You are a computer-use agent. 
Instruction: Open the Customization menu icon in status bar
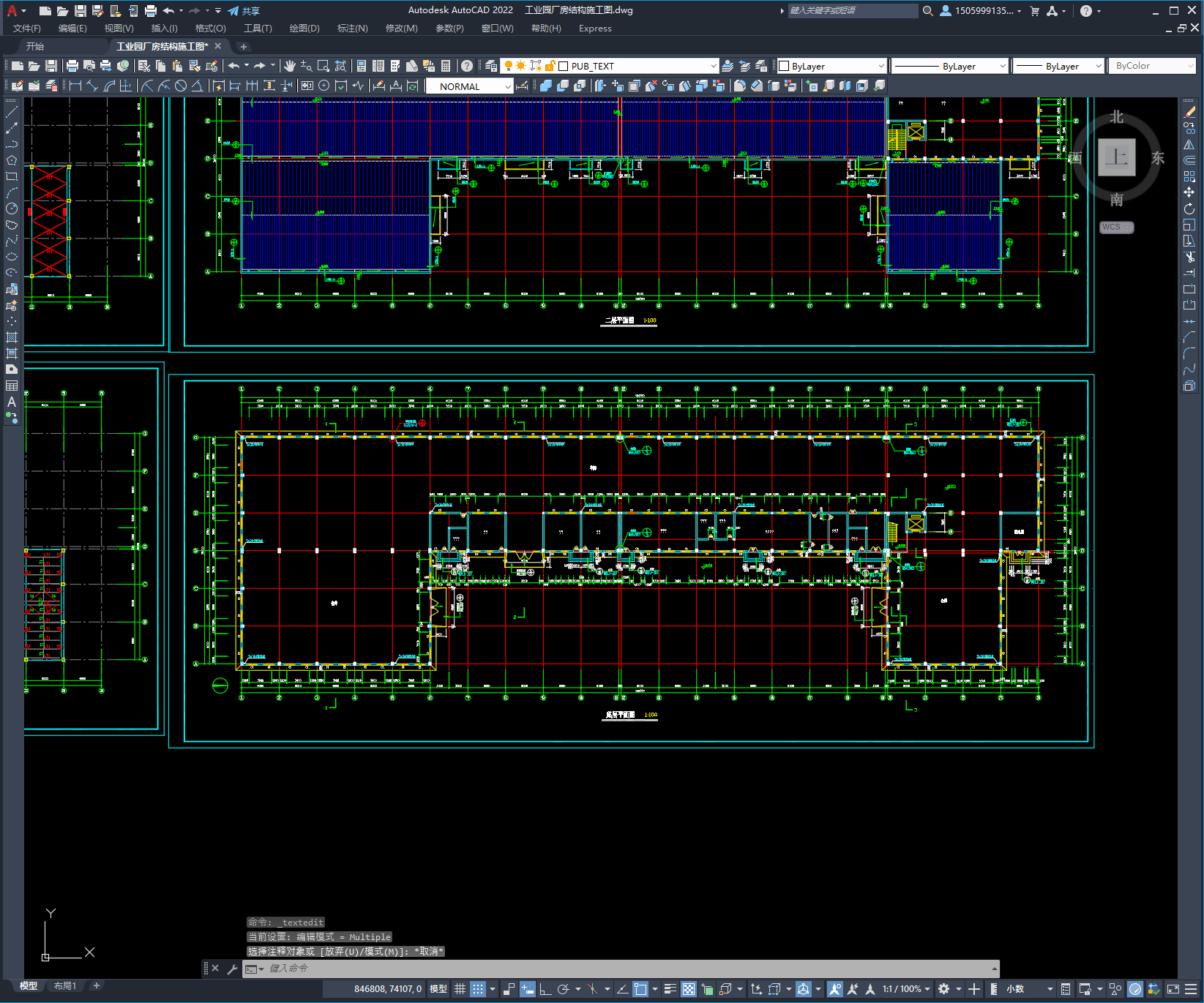pyautogui.click(x=1191, y=989)
